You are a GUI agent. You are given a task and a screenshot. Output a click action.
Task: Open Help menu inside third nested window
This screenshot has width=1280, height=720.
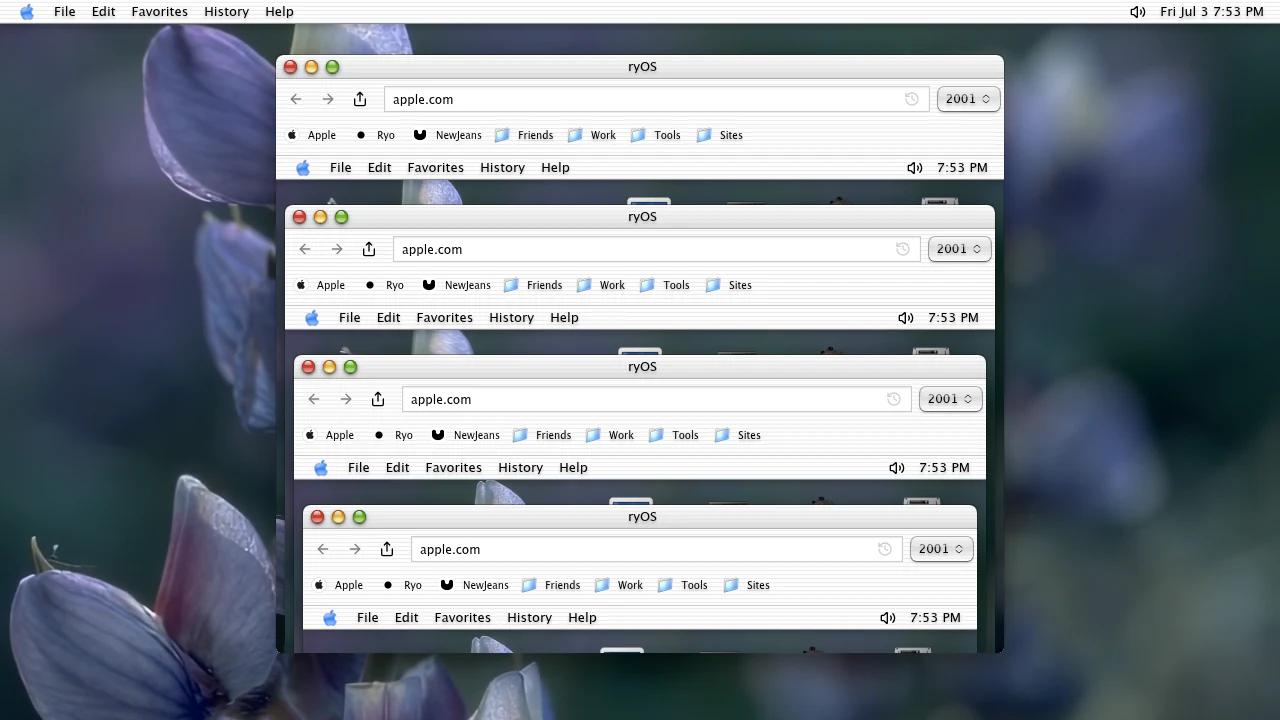pyautogui.click(x=573, y=468)
